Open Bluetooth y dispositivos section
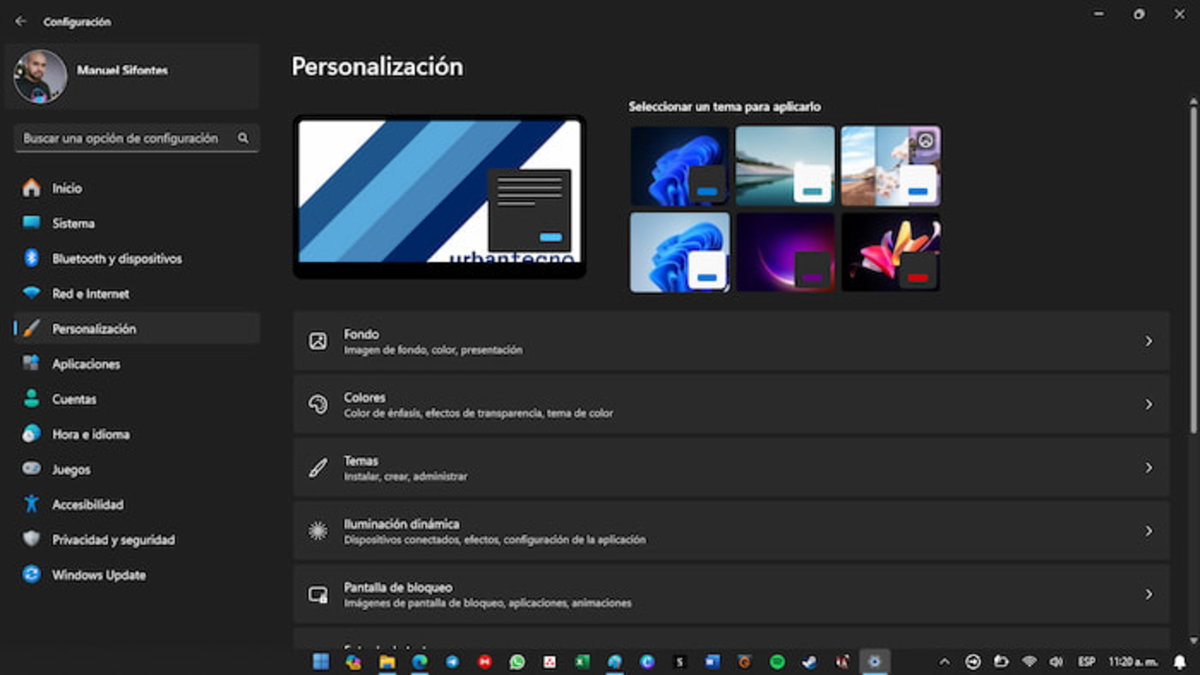 137,258
